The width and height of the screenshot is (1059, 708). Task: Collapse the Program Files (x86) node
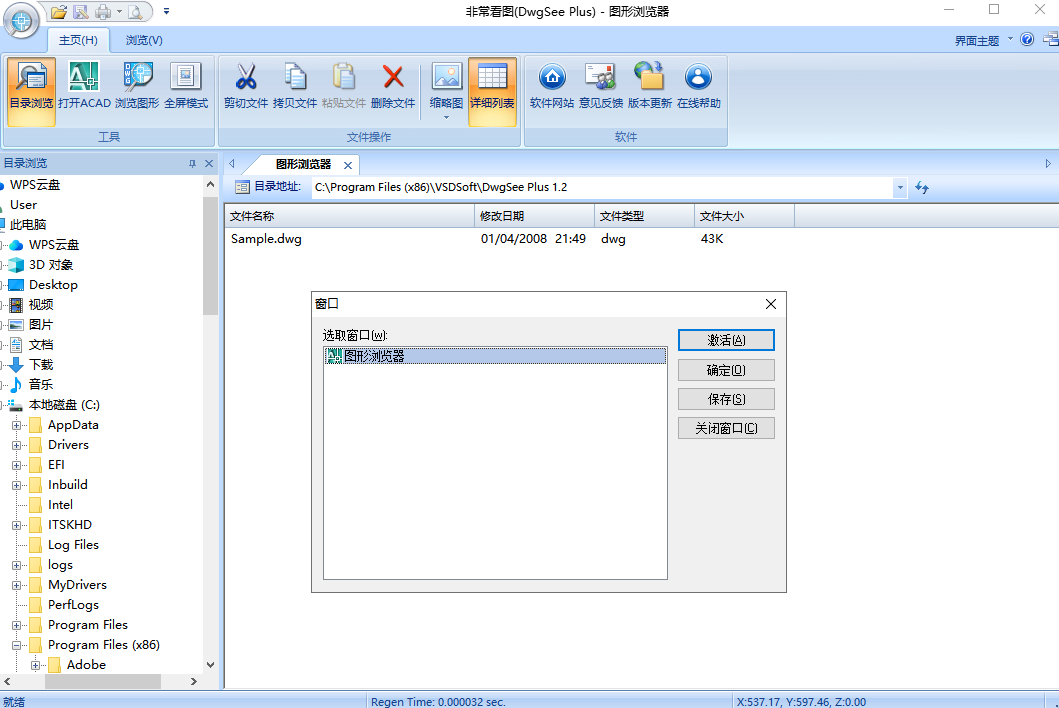[16, 645]
